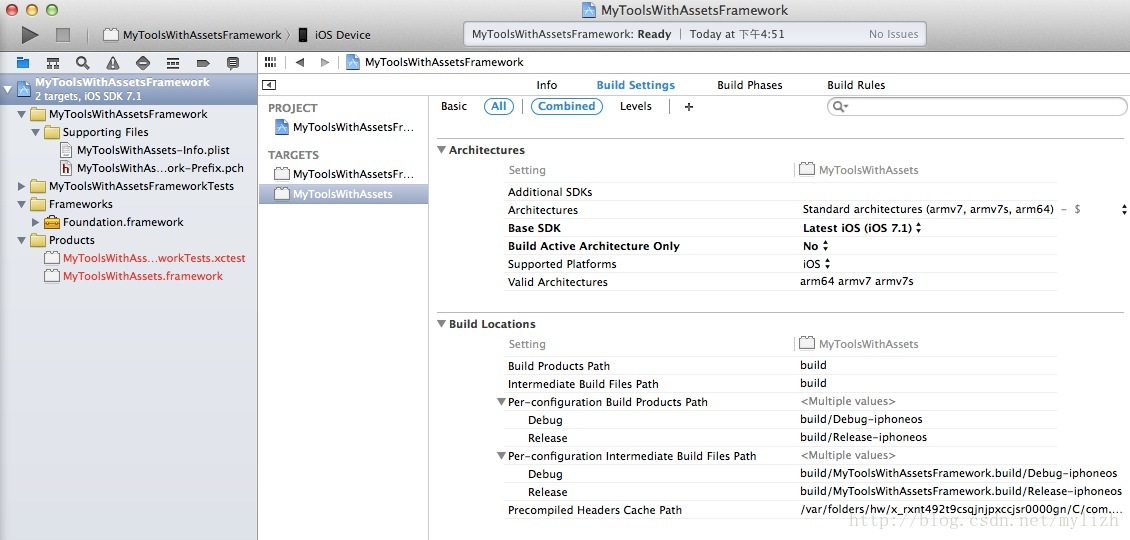Screen dimensions: 1130x540
Task: Click the build/Release-iphoneos value
Action: click(863, 438)
